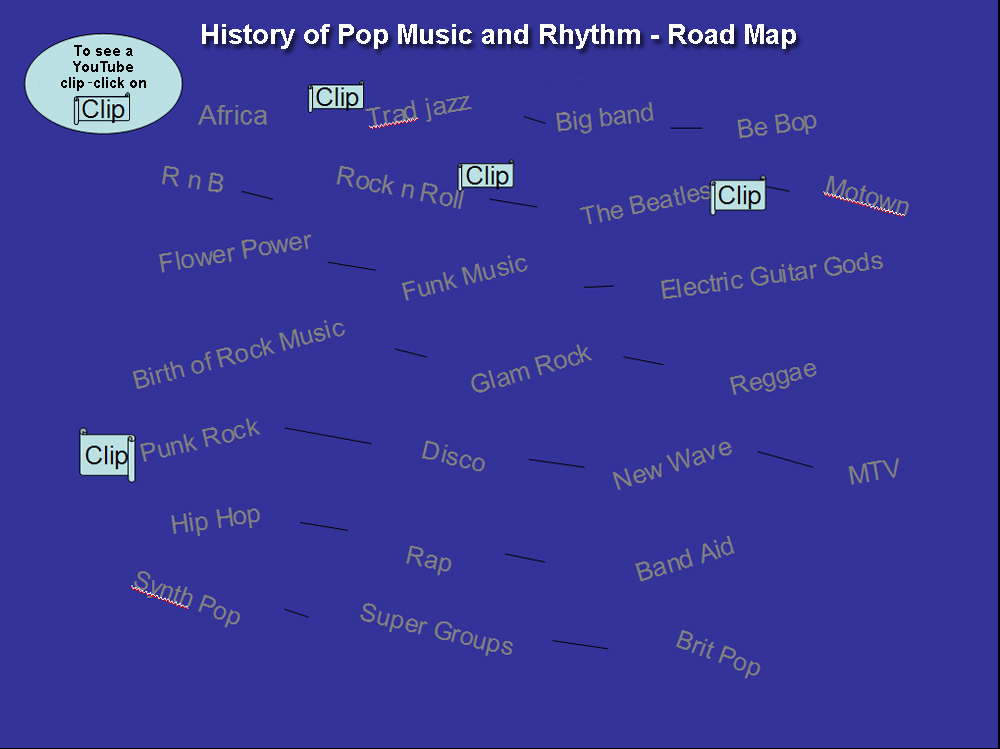Click the Rock n Roll text
1000x749 pixels.
click(x=400, y=187)
